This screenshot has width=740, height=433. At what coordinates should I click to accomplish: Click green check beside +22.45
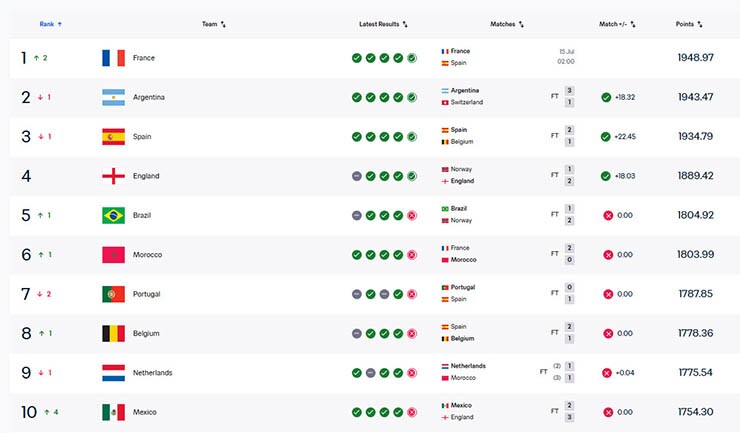(x=605, y=136)
